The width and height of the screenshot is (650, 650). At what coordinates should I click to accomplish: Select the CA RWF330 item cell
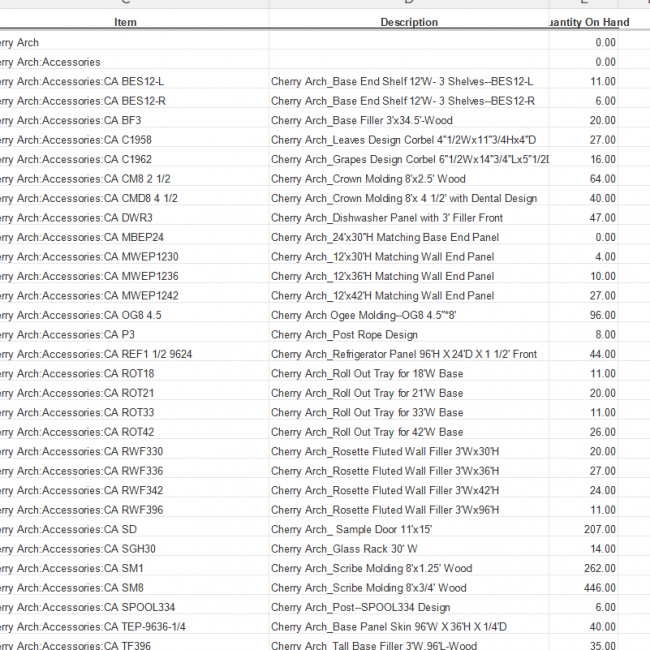point(134,451)
